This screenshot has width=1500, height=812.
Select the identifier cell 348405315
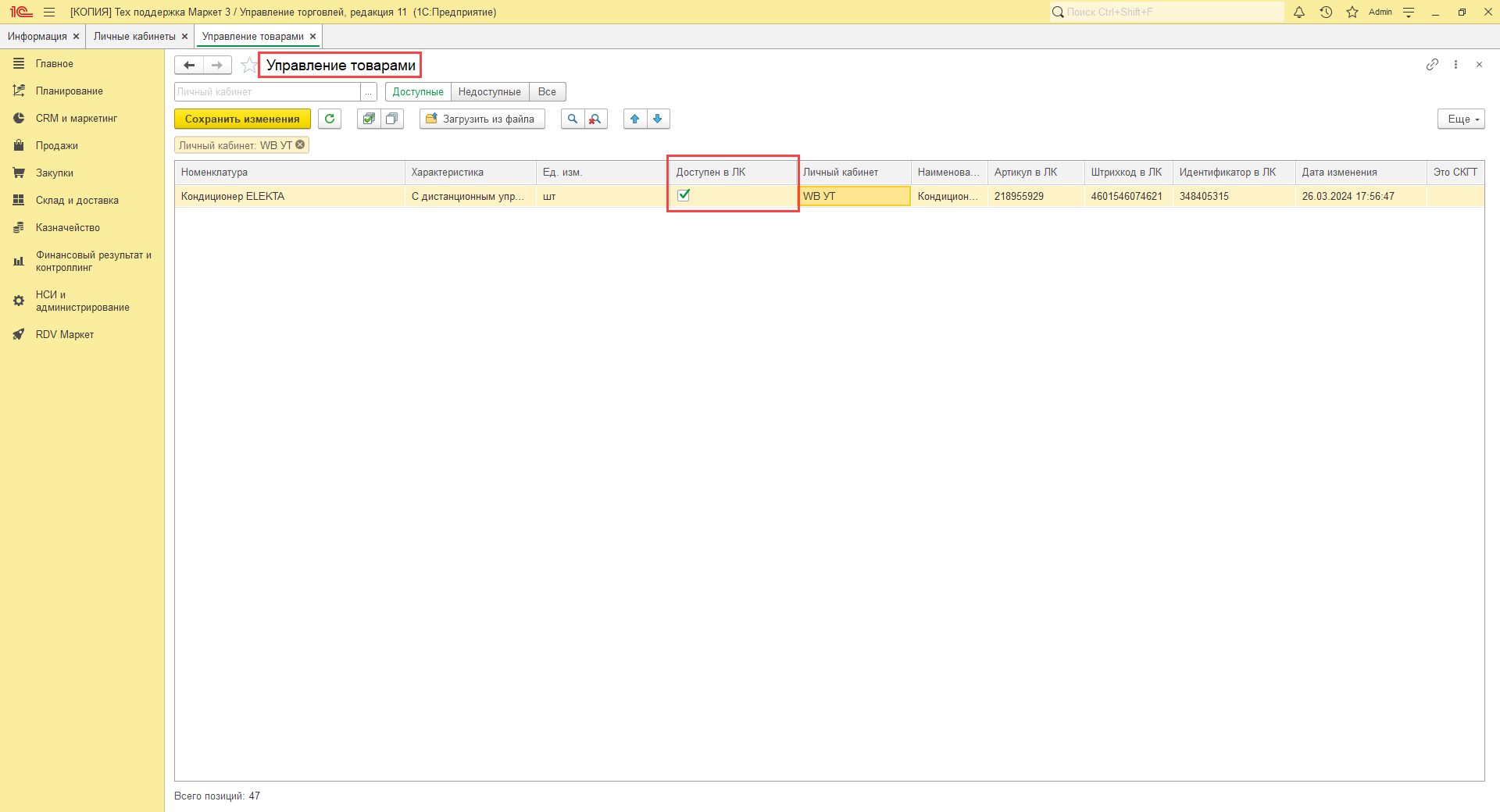click(1234, 197)
